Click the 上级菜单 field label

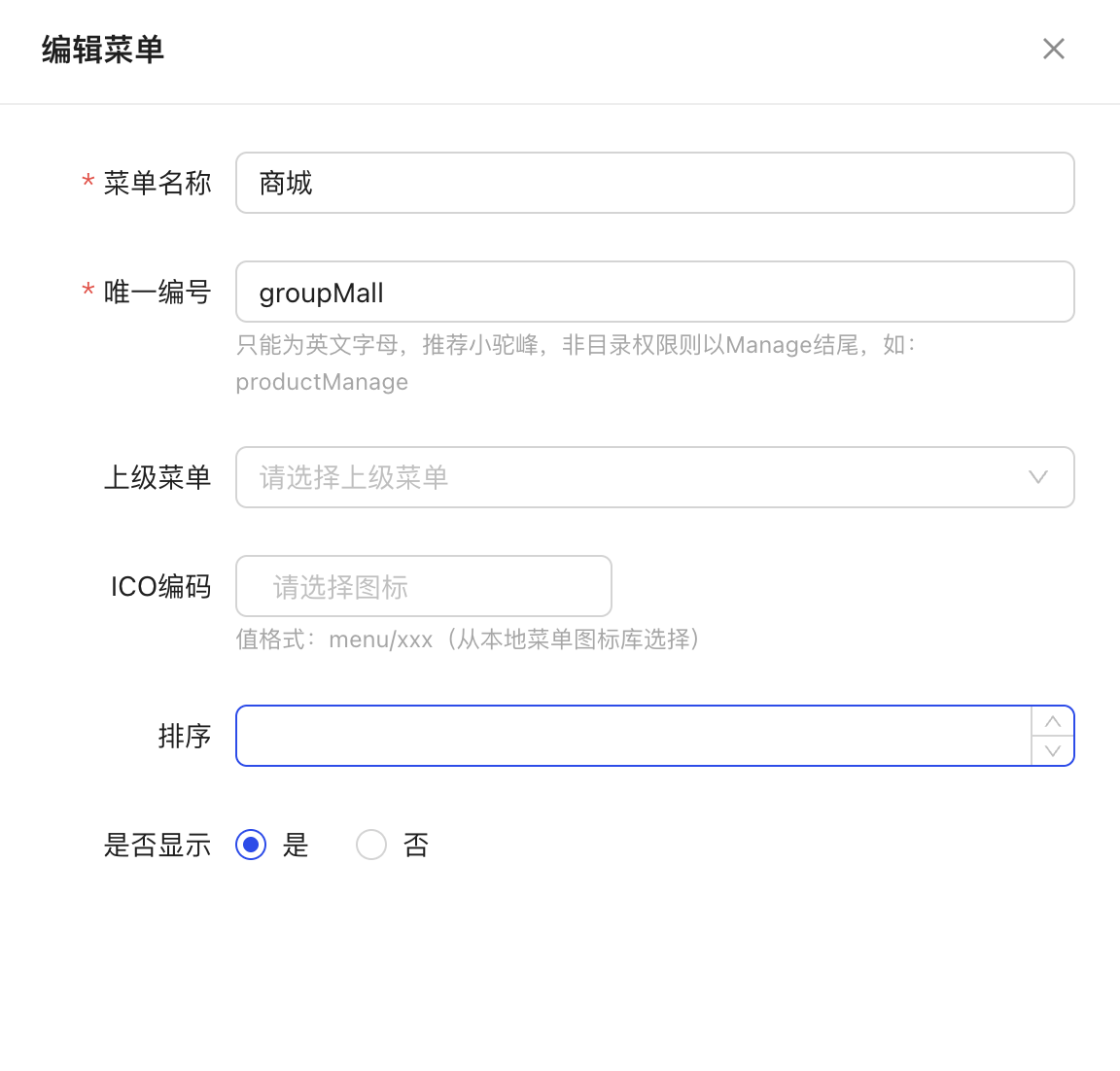tap(157, 477)
